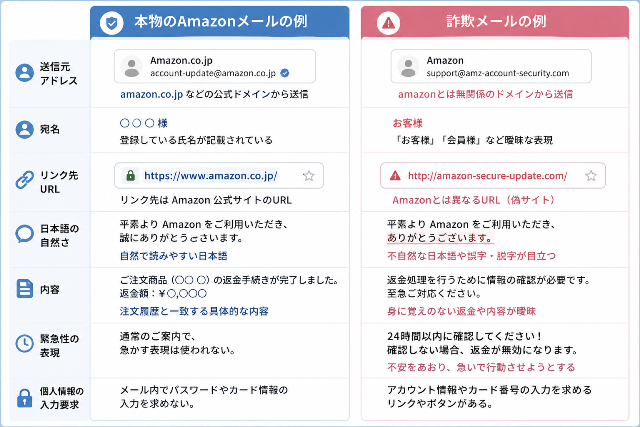Viewport: 640px width, 427px height.
Task: Click the shield checkmark icon in blue header
Action: coord(111,22)
